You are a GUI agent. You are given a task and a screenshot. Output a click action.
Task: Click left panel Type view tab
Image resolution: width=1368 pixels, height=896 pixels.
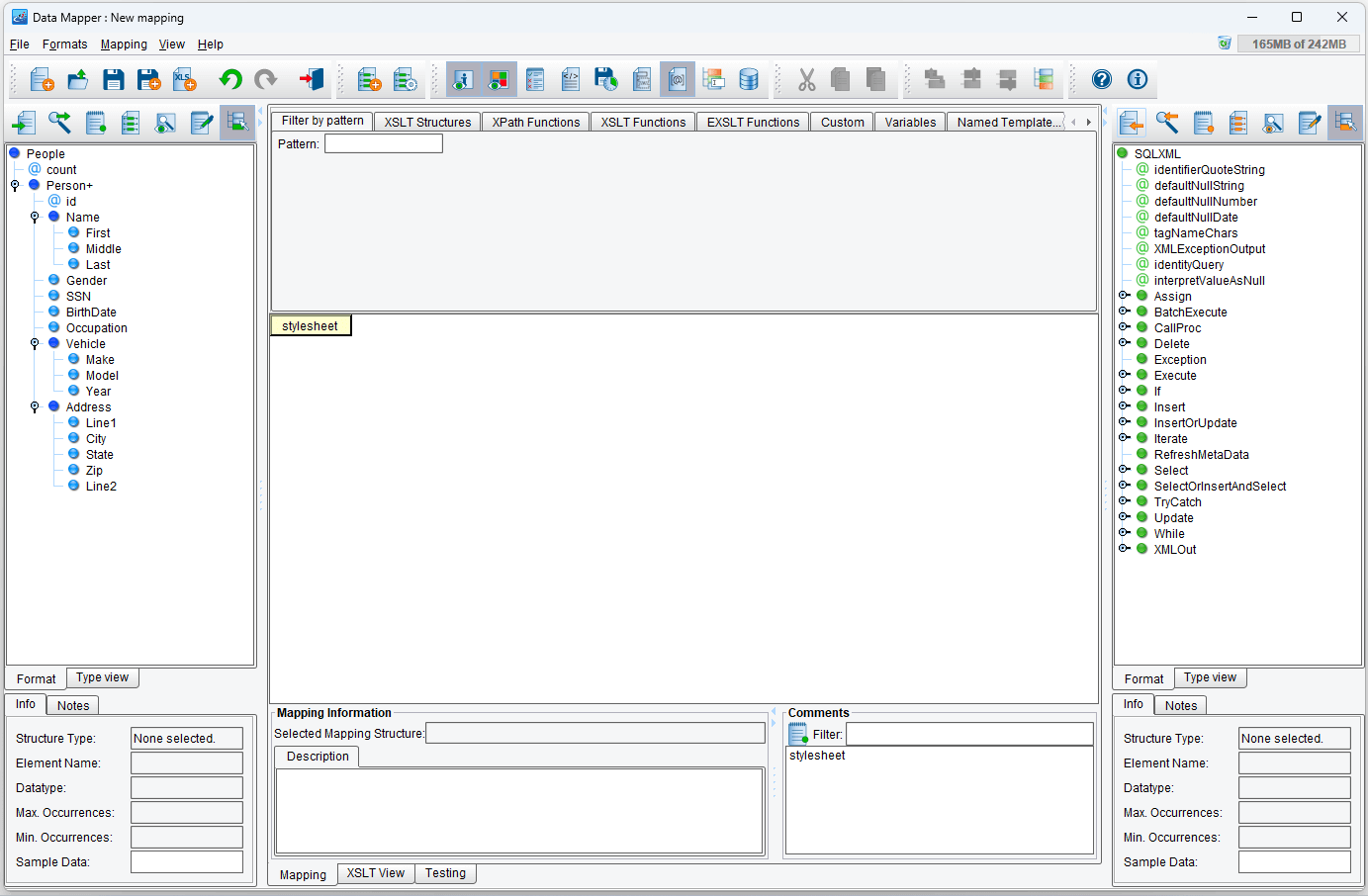103,677
